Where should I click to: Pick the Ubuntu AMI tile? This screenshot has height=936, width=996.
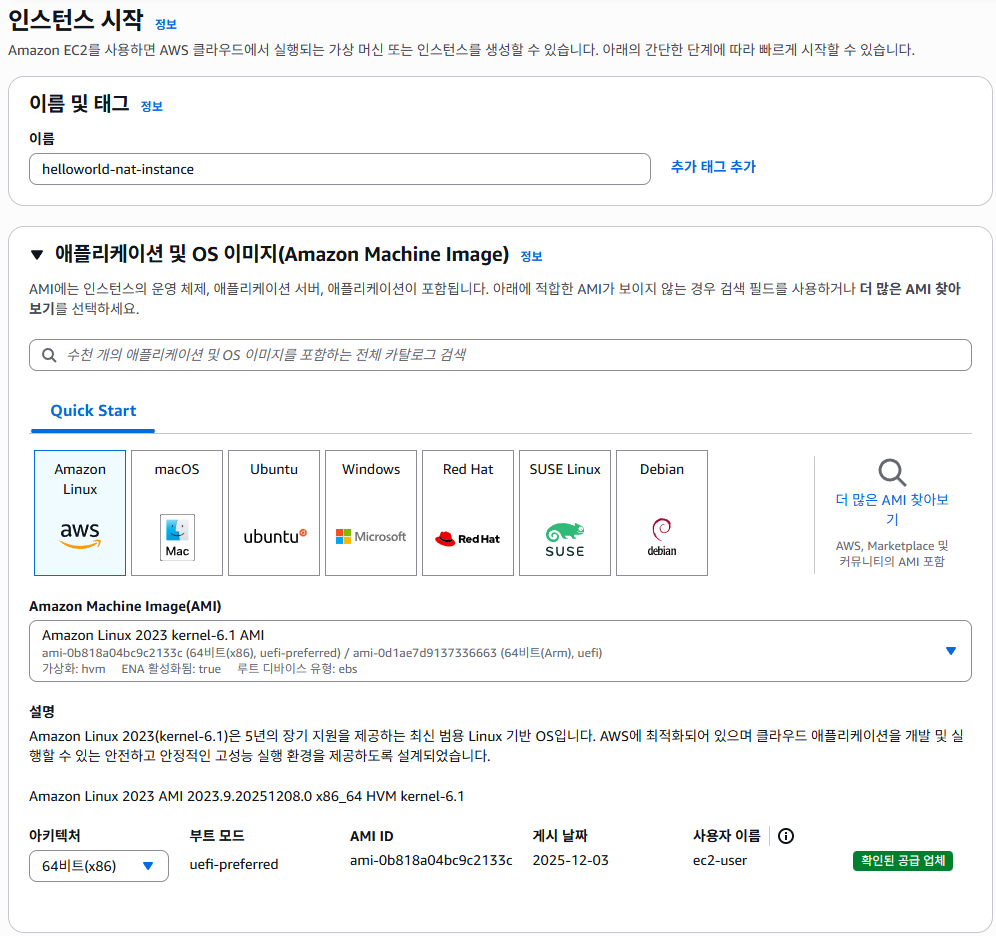pos(274,512)
